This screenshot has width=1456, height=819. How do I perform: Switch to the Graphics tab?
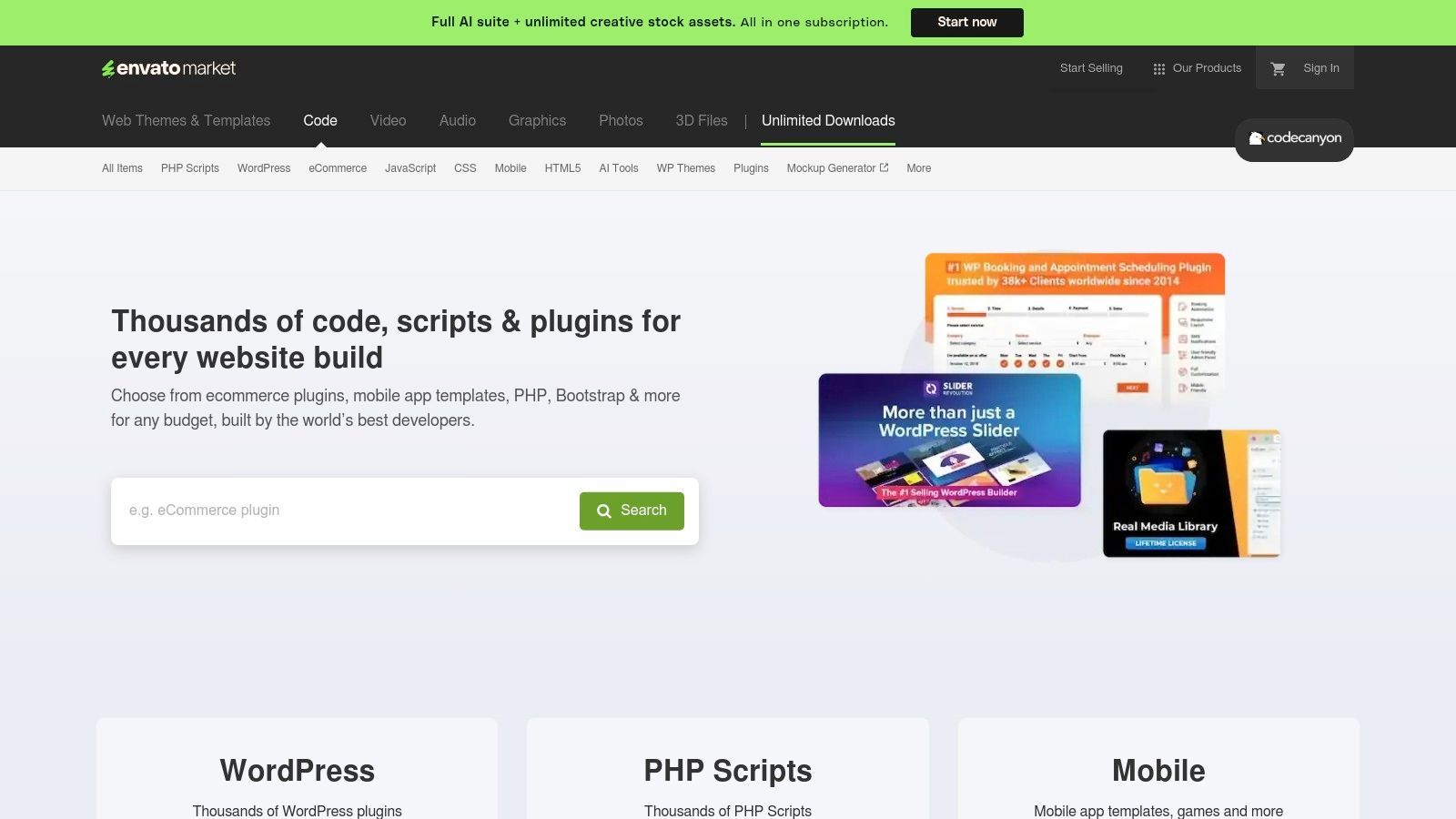537,120
